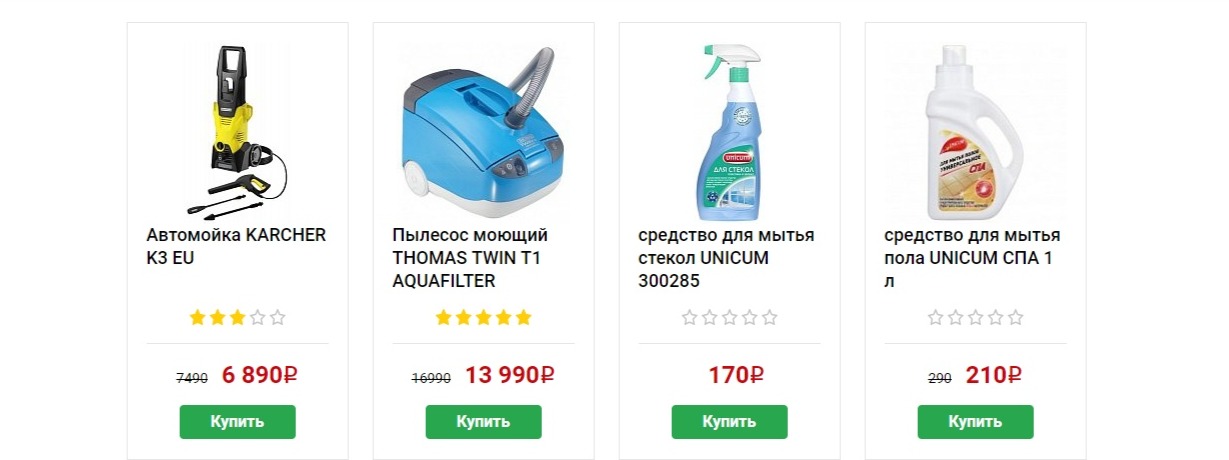Click the fifth star of THOMAS TWIN rating
Image resolution: width=1229 pixels, height=460 pixels.
click(x=524, y=318)
